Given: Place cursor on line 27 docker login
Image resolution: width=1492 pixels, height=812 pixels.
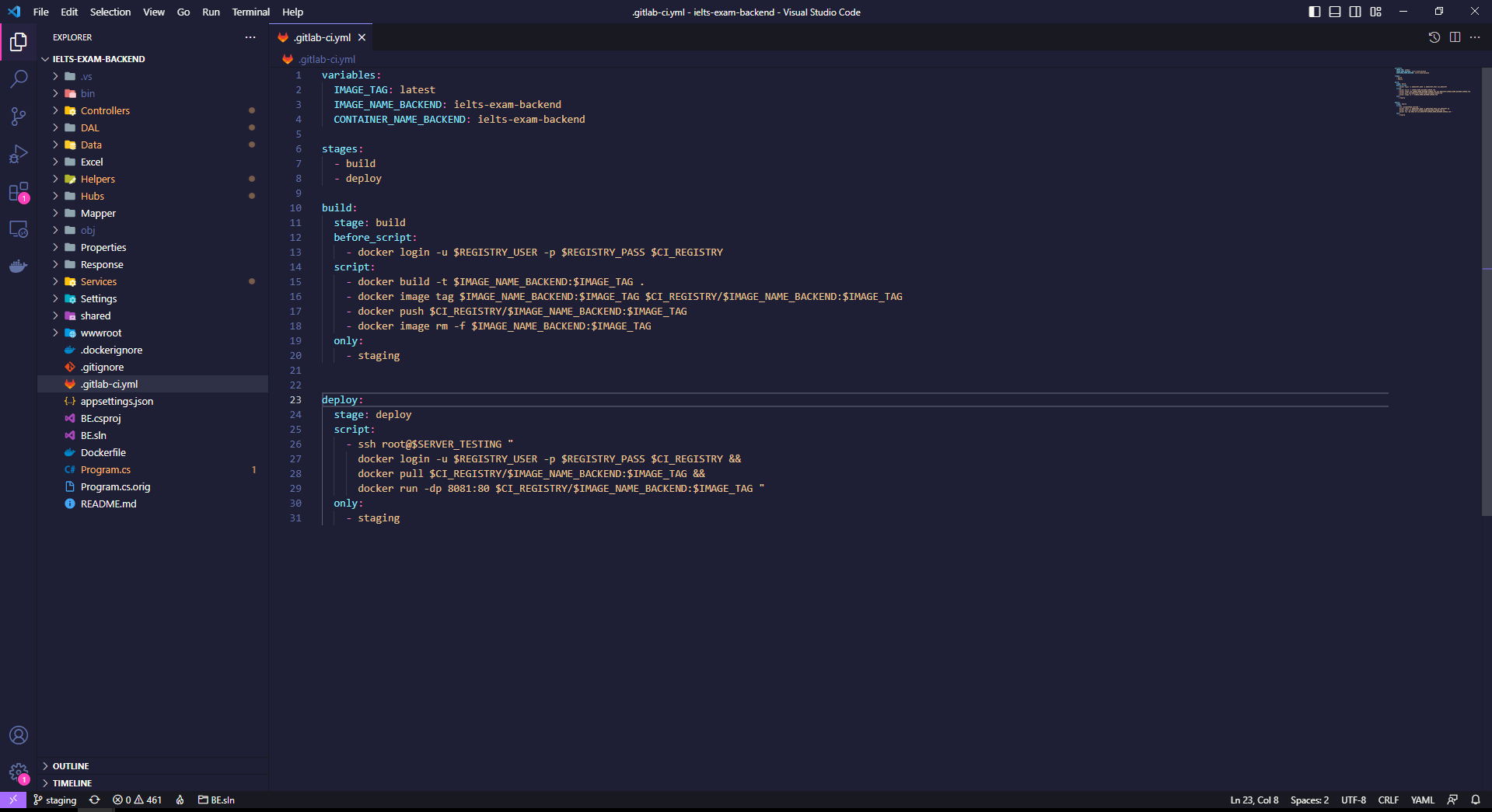Looking at the screenshot, I should [x=549, y=458].
